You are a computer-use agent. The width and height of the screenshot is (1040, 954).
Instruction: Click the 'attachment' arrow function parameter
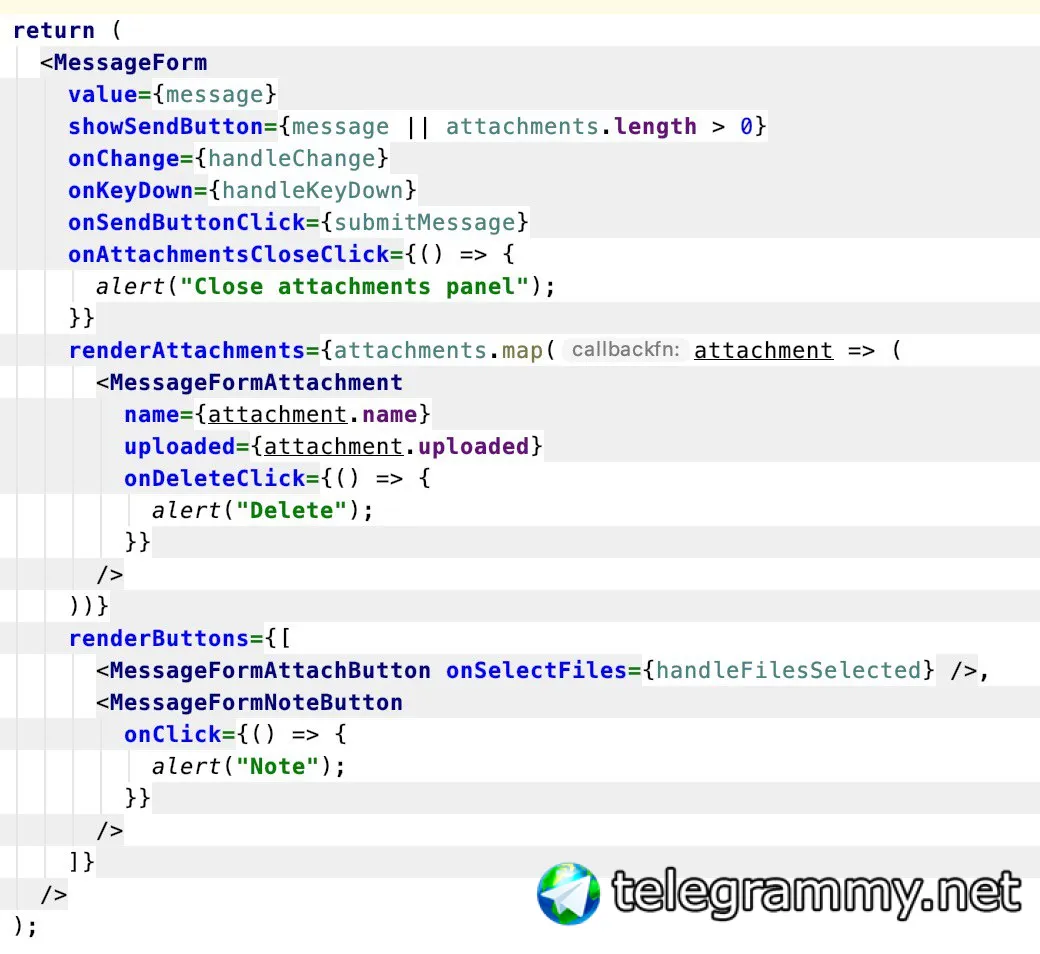tap(763, 350)
